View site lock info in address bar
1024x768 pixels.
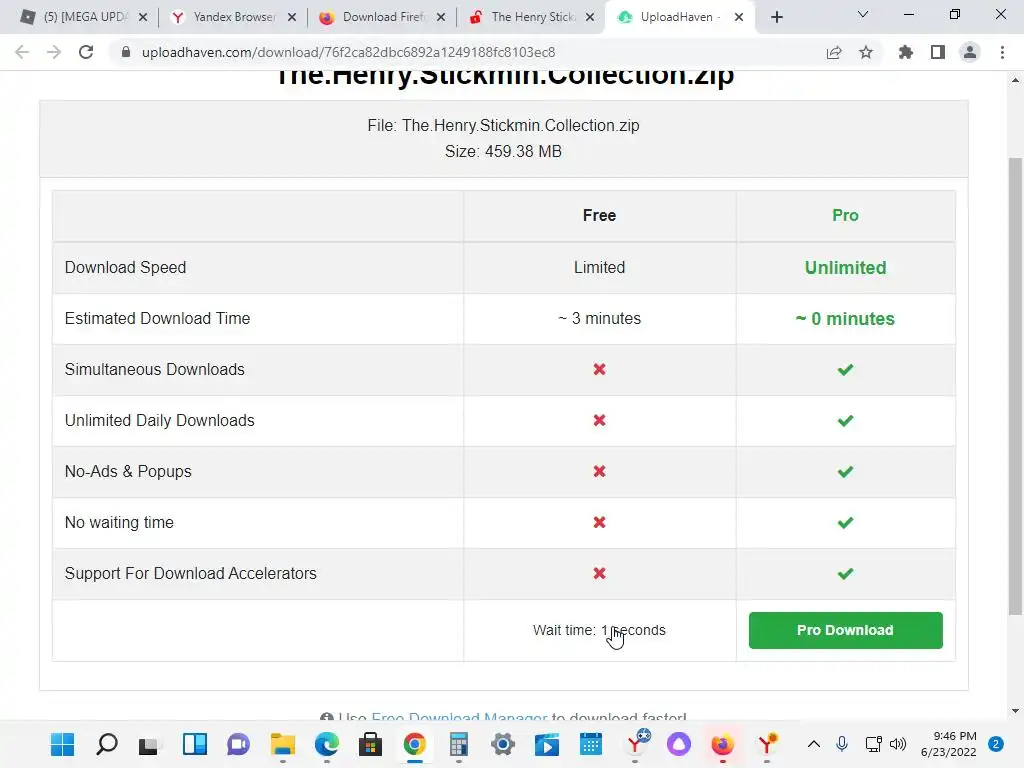click(x=126, y=52)
